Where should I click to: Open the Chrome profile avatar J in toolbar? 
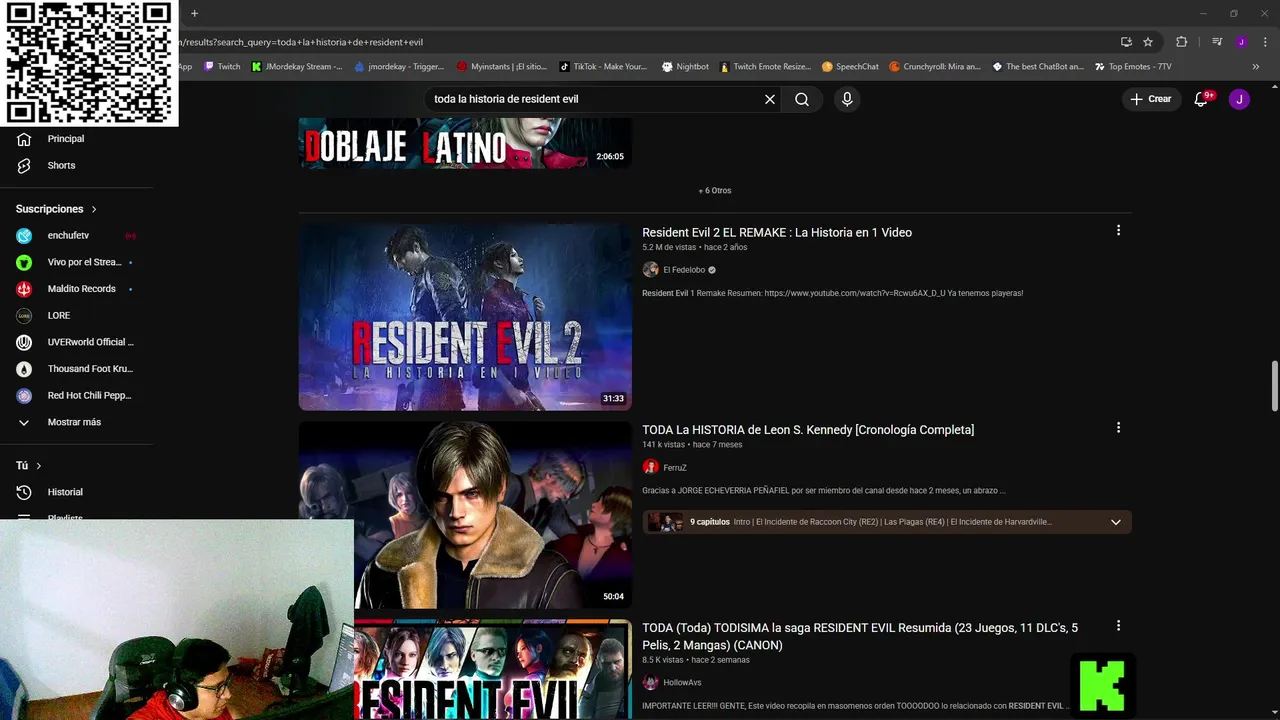coord(1241,42)
